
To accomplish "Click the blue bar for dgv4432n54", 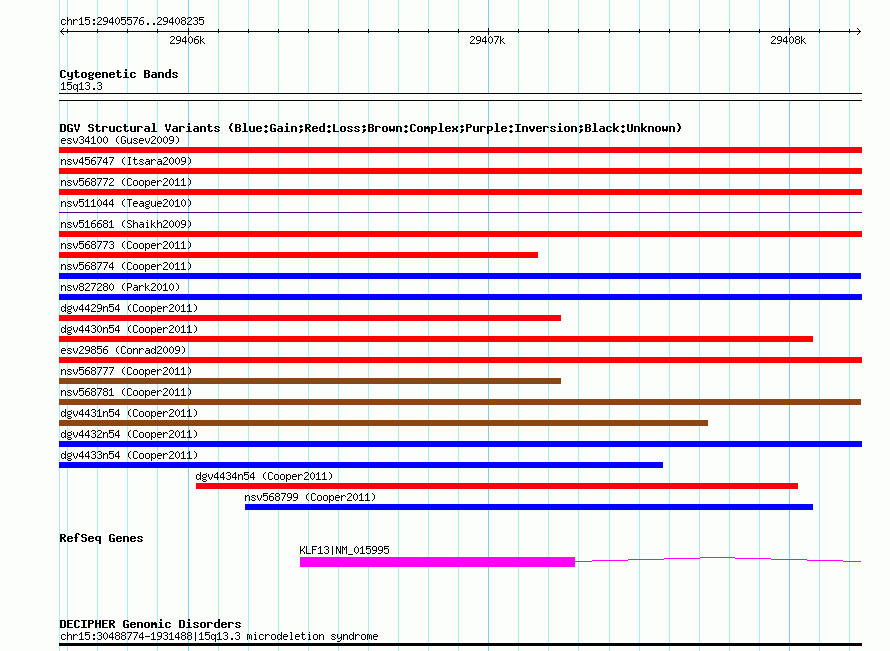I will pyautogui.click(x=460, y=444).
